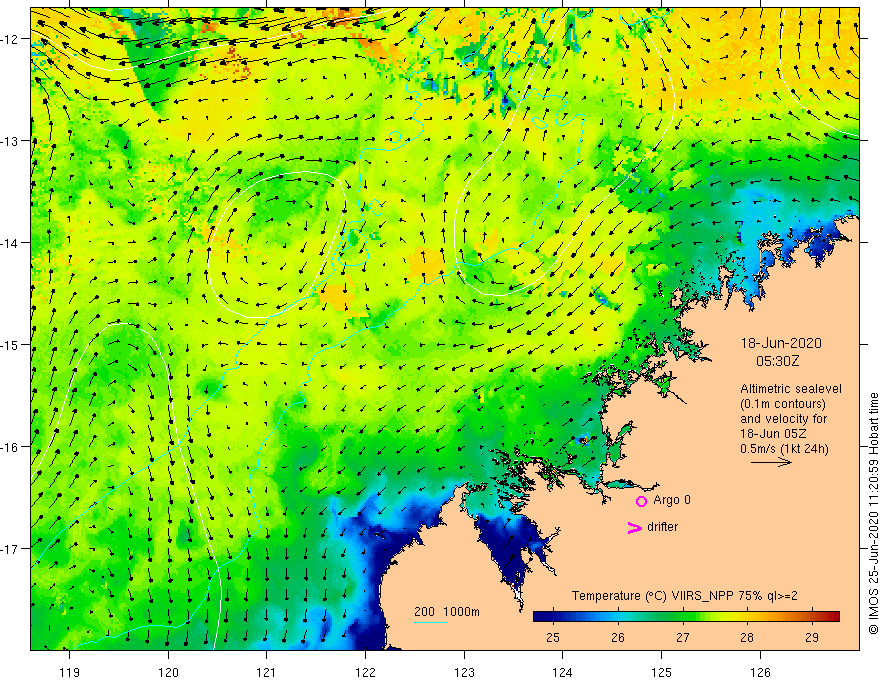
Task: Click the 'and velocity for' text line
Action: coord(783,419)
